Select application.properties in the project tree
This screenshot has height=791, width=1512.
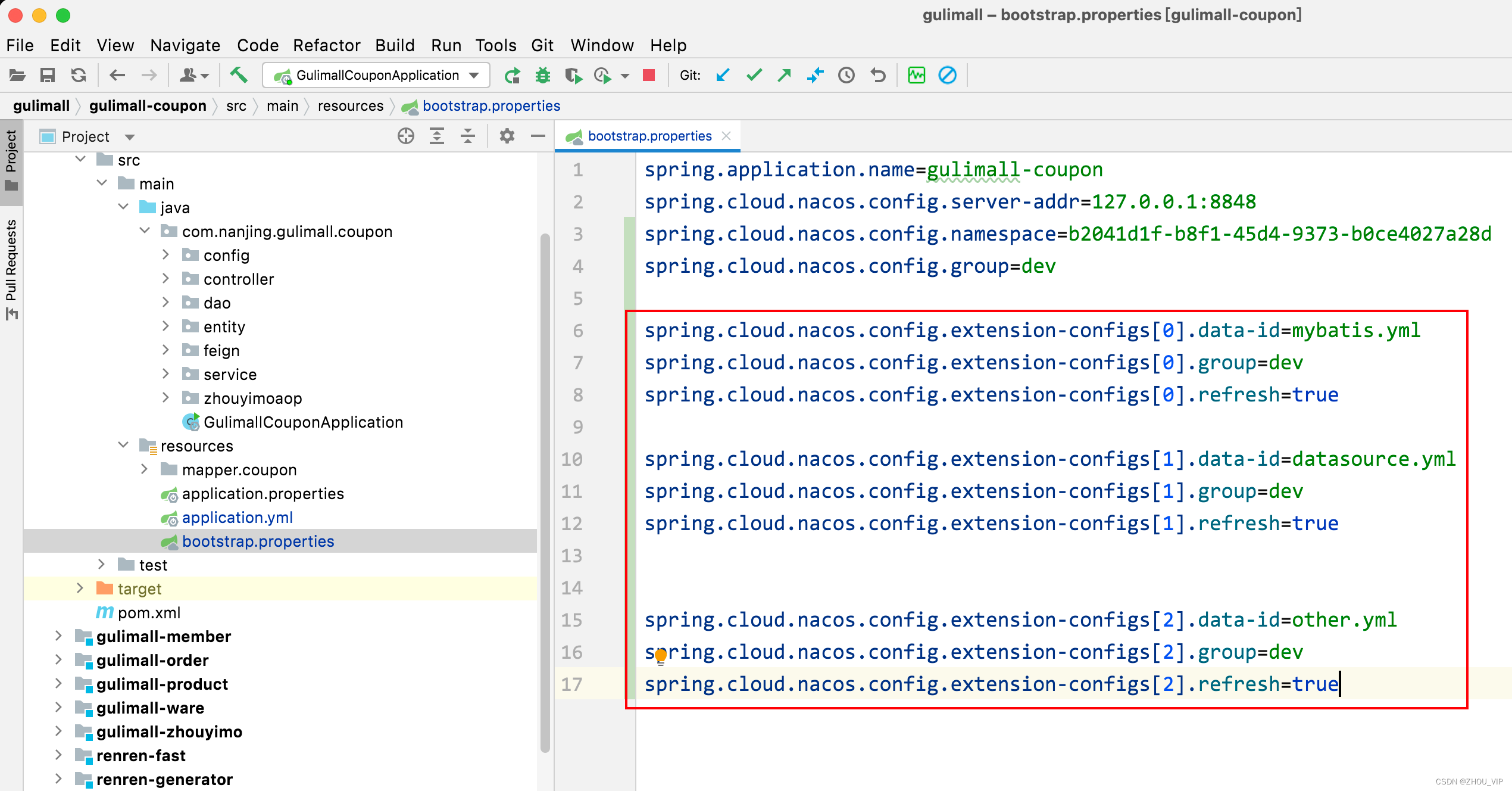click(x=263, y=493)
